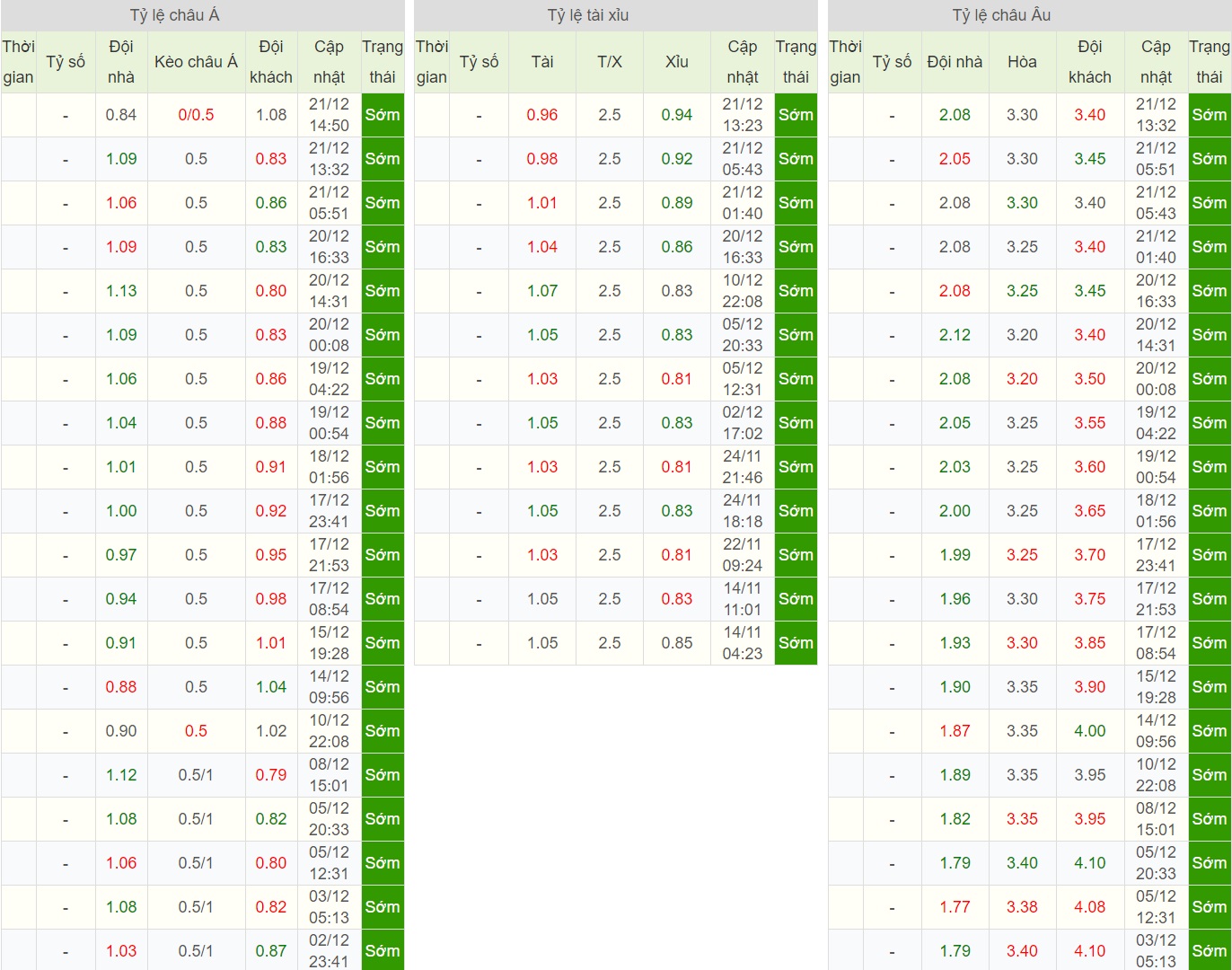Click Tài odds '1.07' in the tài xỉu table
This screenshot has height=970, width=1232.
pos(542,291)
